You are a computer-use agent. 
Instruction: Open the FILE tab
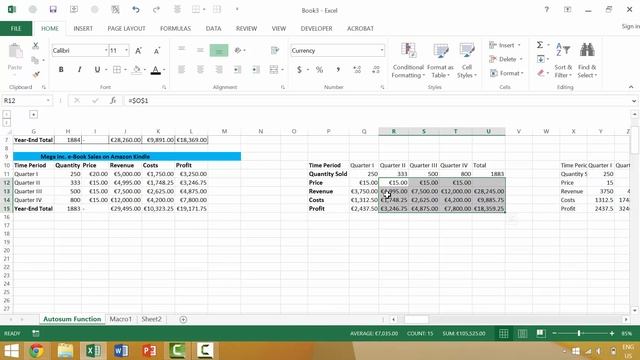16,29
